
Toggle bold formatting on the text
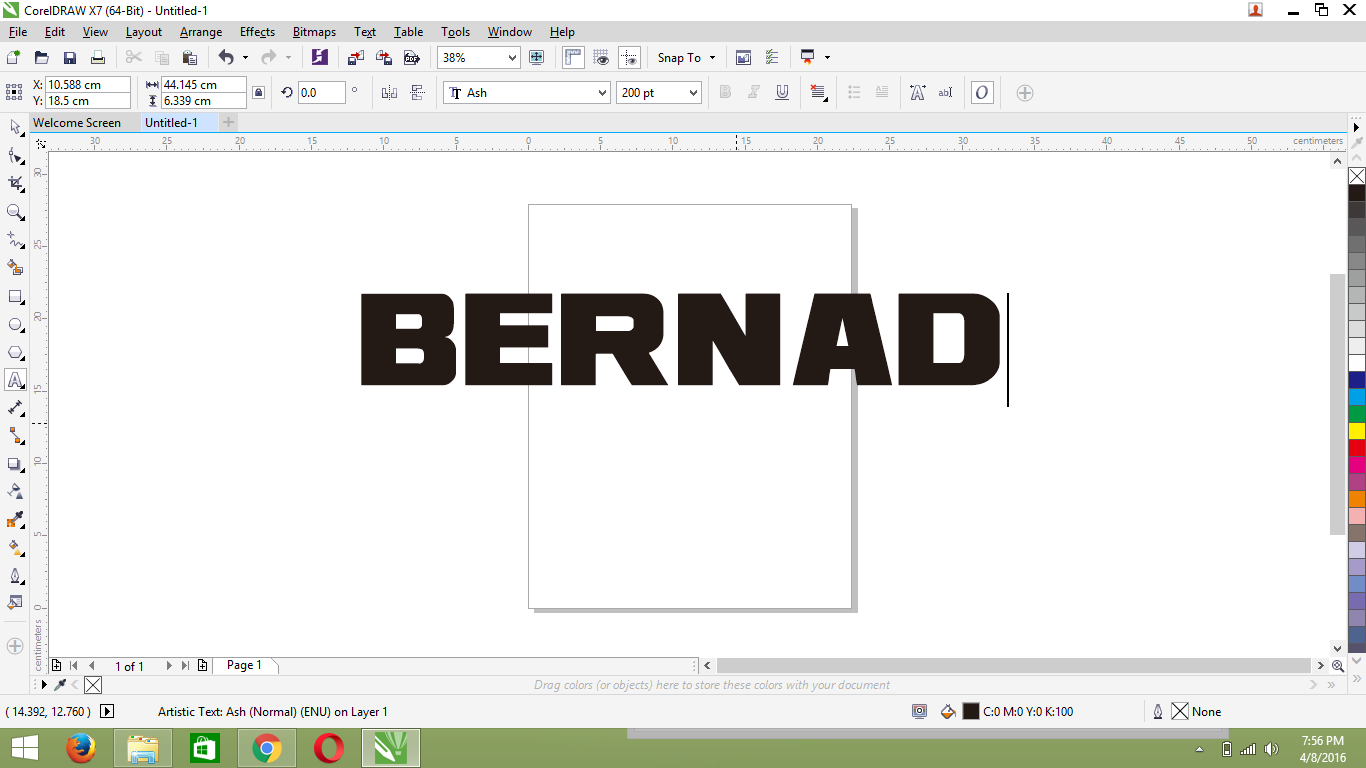pos(724,92)
